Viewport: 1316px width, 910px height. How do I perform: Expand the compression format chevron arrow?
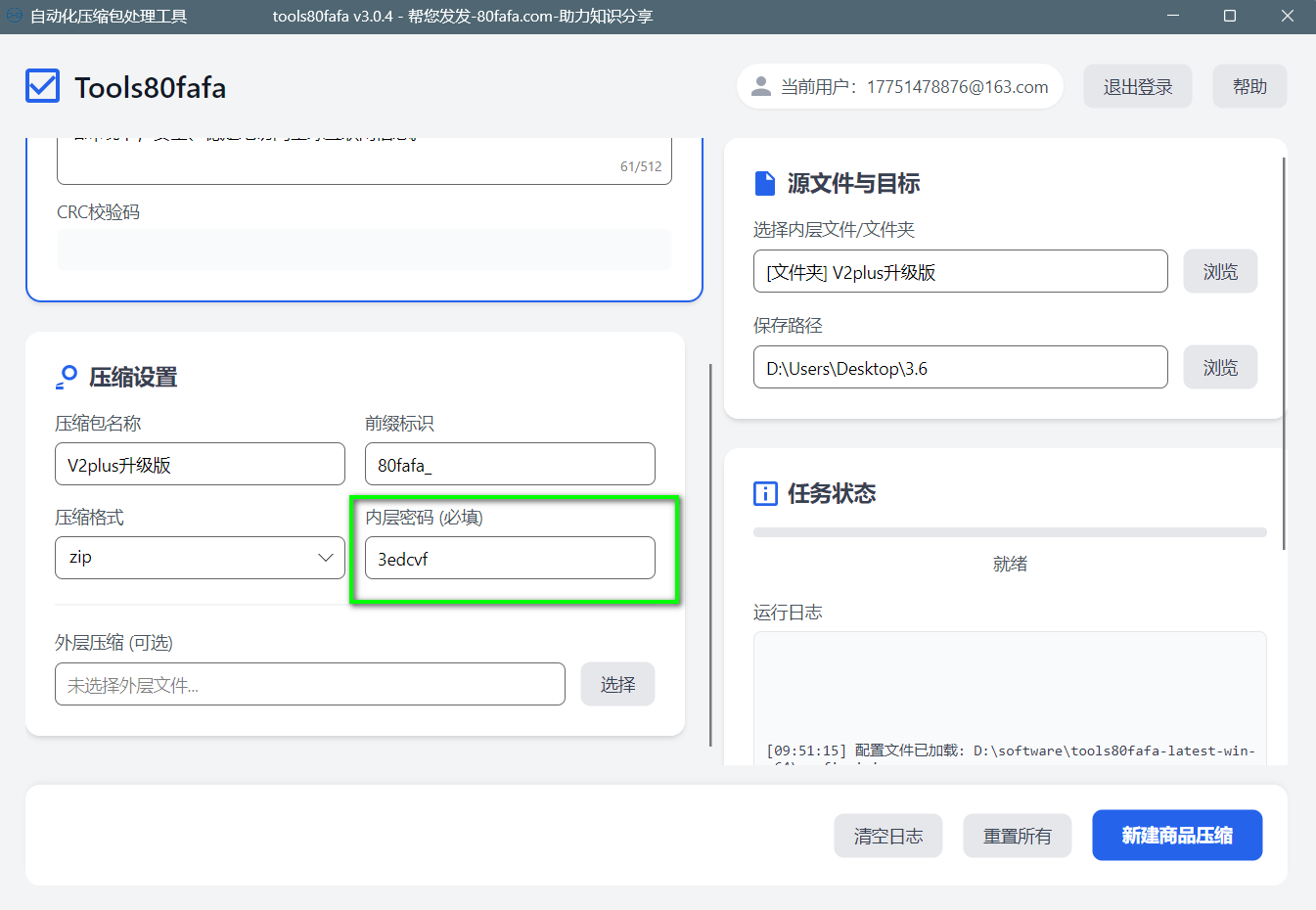coord(326,558)
